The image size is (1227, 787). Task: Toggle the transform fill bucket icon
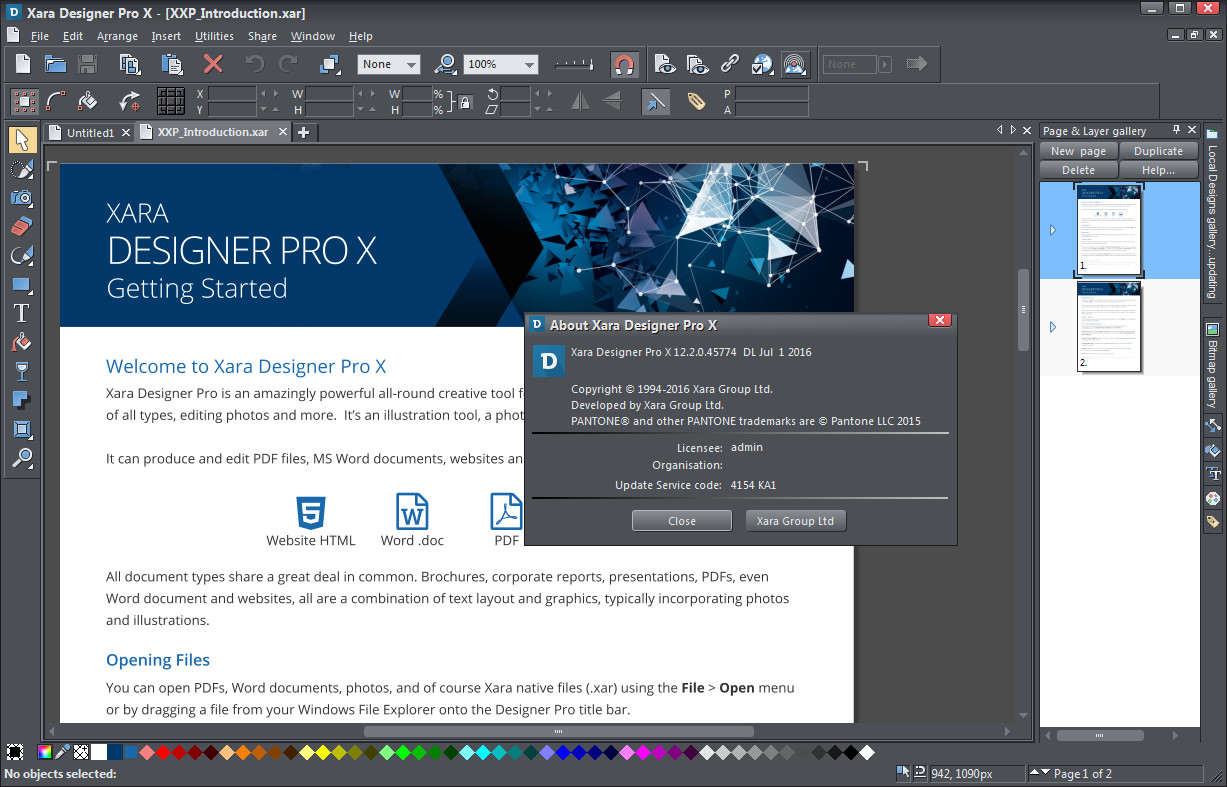88,101
